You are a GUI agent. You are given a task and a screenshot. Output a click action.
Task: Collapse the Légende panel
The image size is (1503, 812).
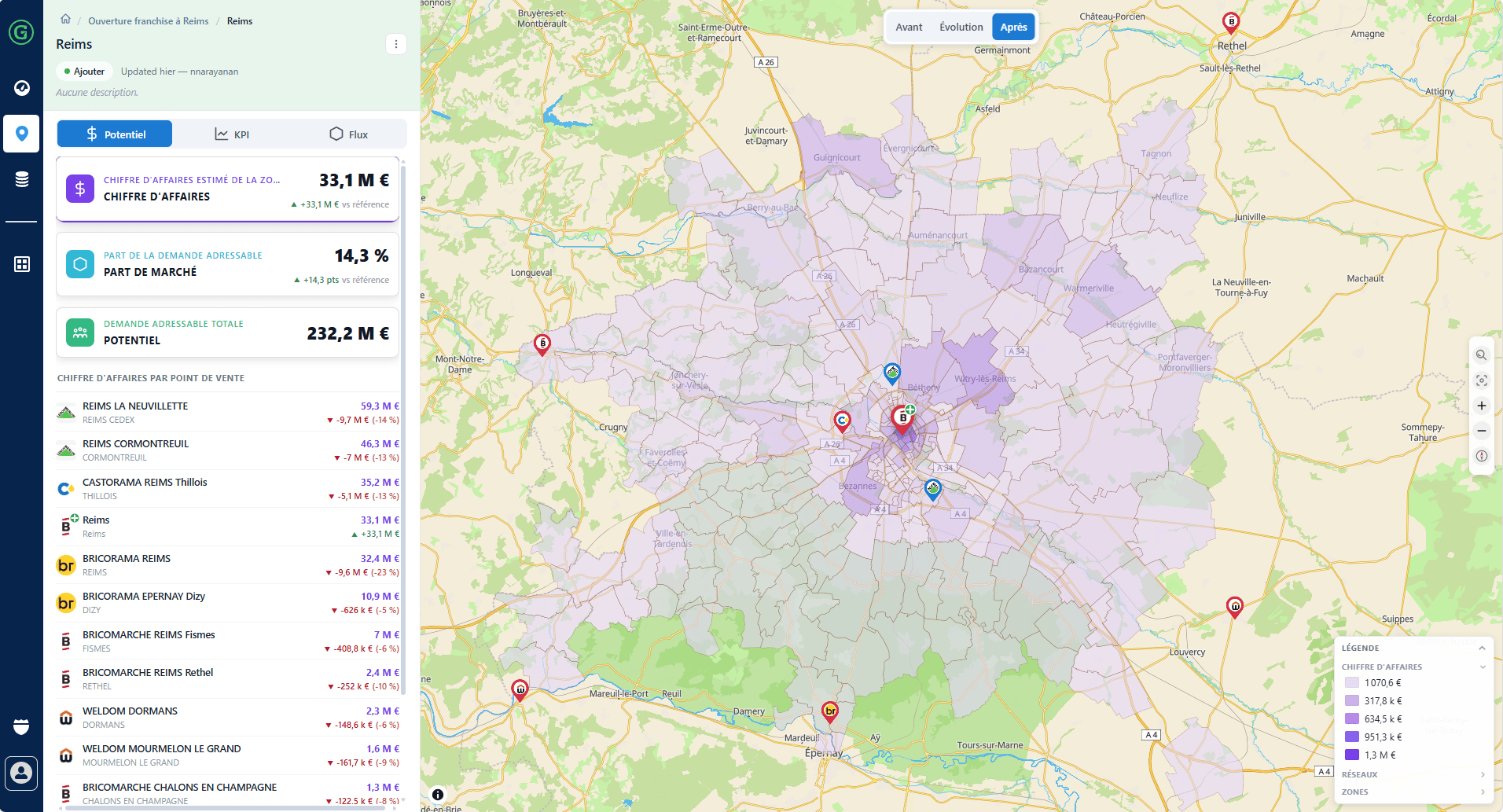click(1482, 648)
